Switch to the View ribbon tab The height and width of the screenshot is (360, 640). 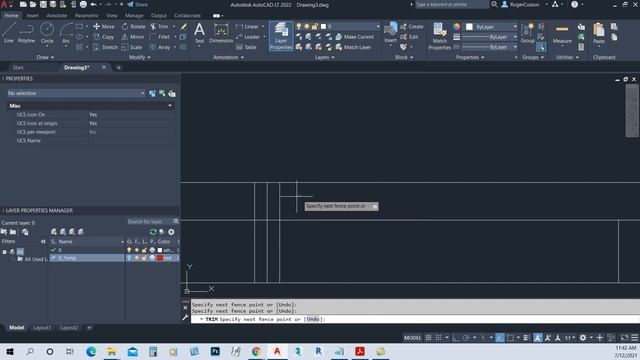coord(111,16)
